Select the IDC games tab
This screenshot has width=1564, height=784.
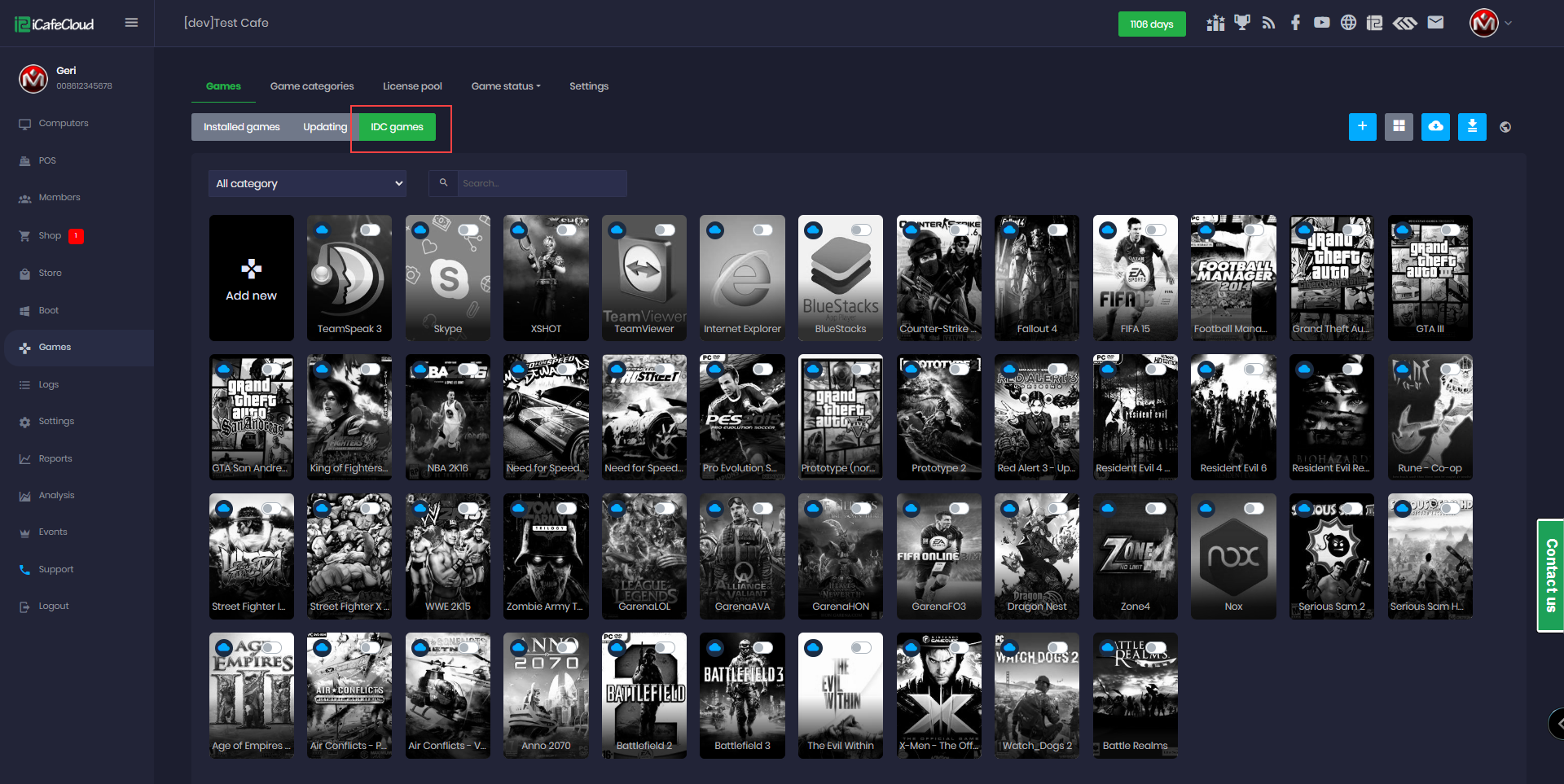point(398,127)
